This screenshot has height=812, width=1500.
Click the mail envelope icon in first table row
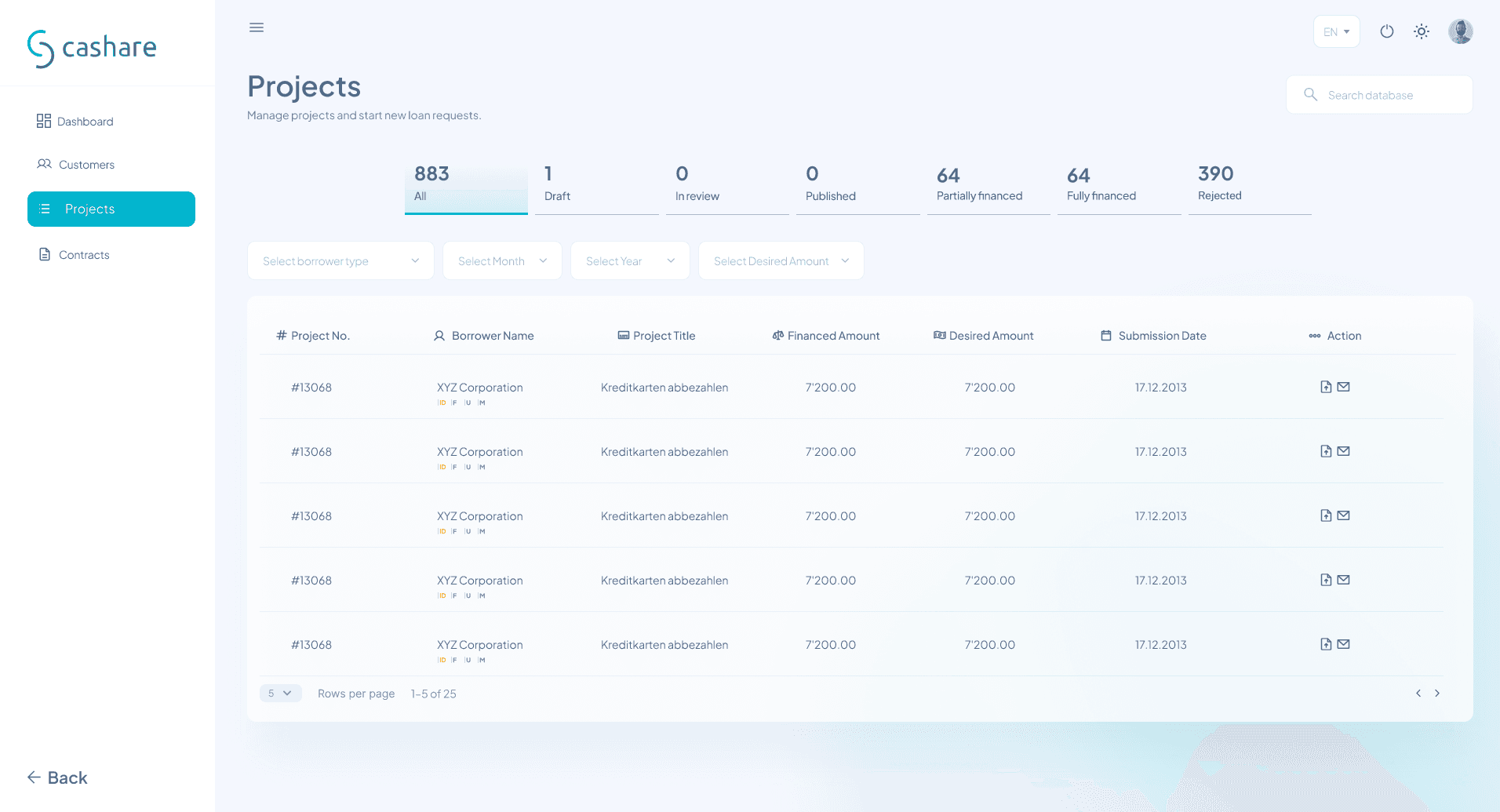[x=1344, y=387]
